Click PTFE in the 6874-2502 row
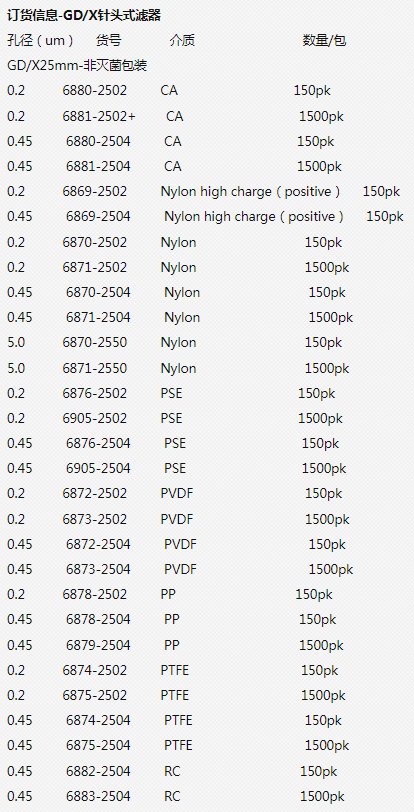Screen dimensions: 414x812 175,670
